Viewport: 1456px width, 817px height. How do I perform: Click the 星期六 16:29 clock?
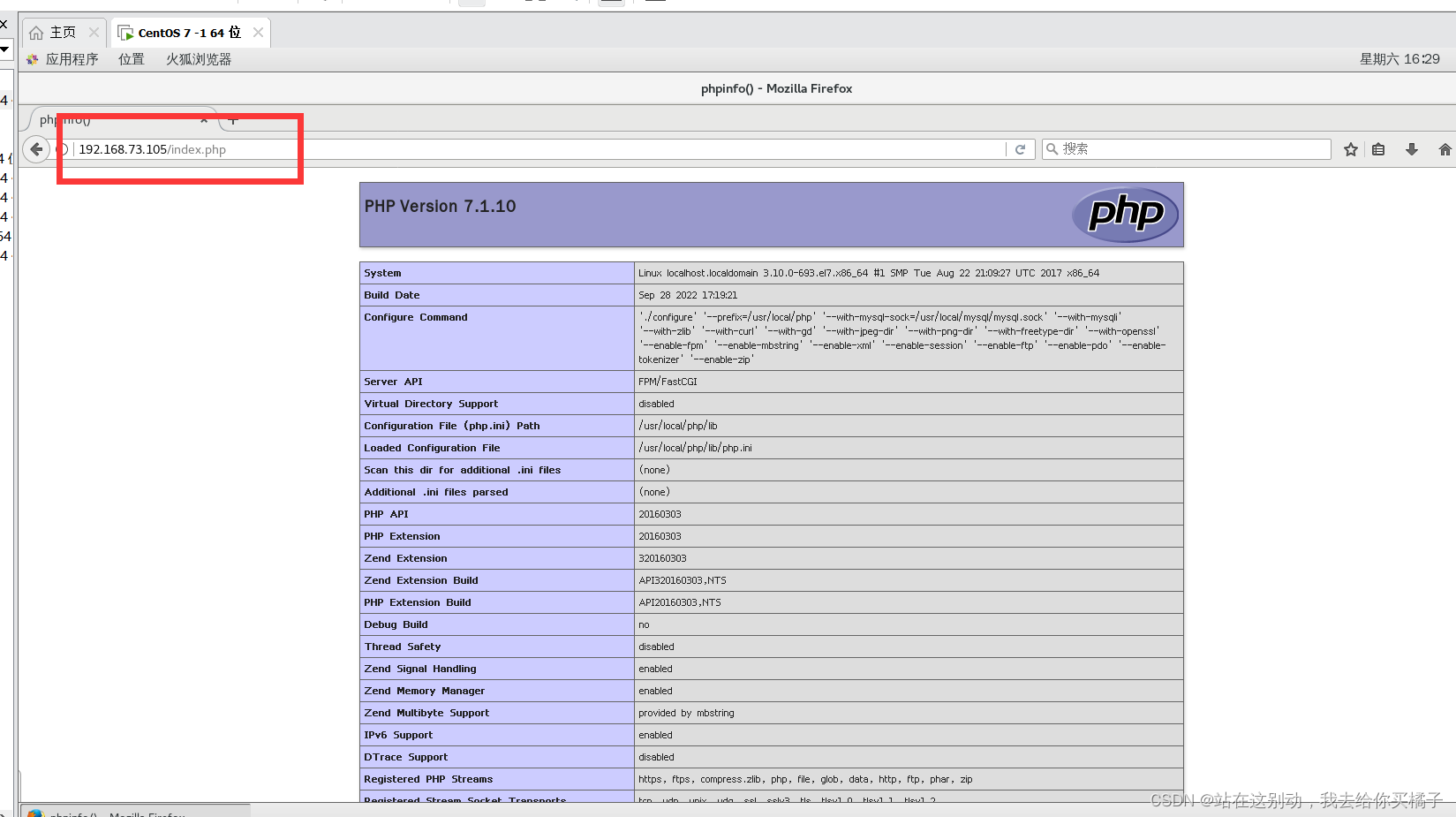(1399, 59)
